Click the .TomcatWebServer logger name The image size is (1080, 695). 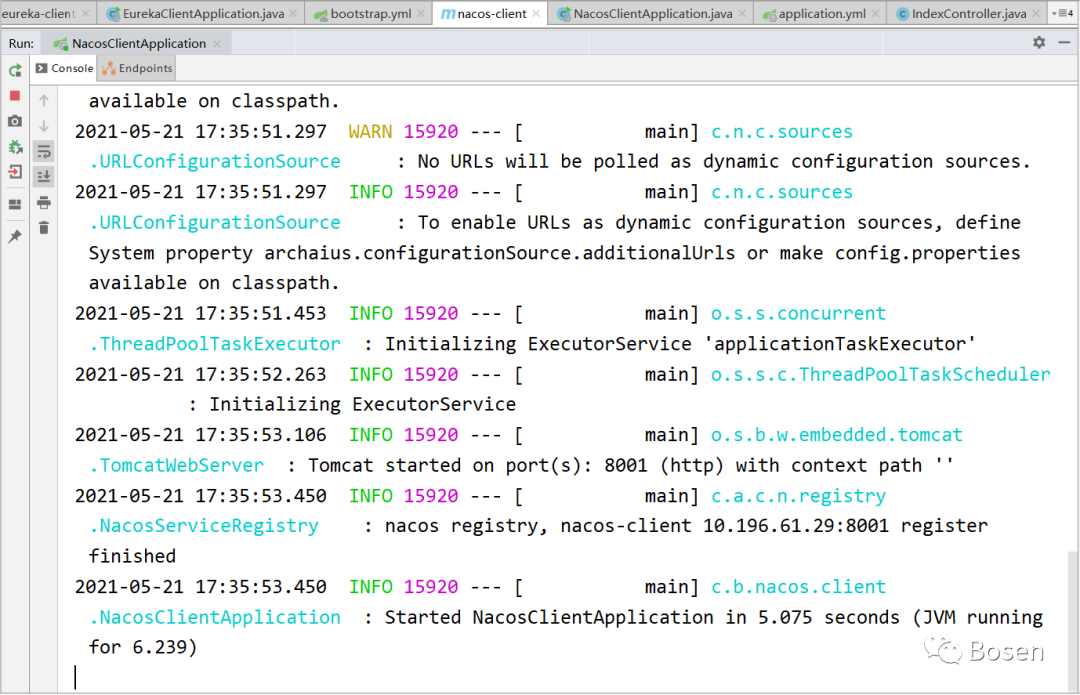(x=176, y=465)
